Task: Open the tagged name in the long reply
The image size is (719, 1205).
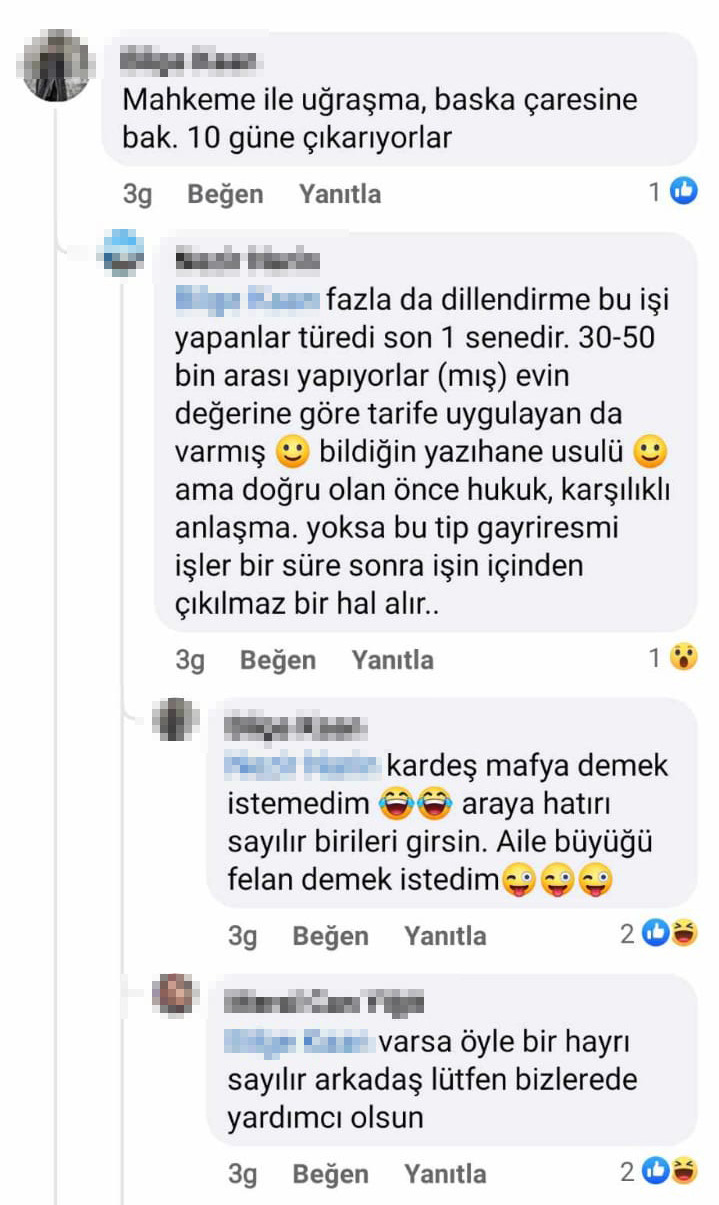Action: coord(248,298)
